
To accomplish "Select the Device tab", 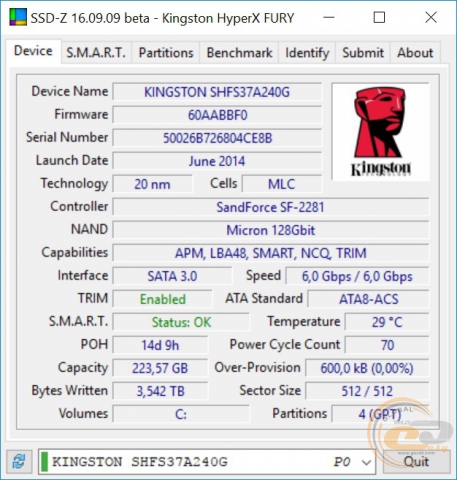I will 33,51.
